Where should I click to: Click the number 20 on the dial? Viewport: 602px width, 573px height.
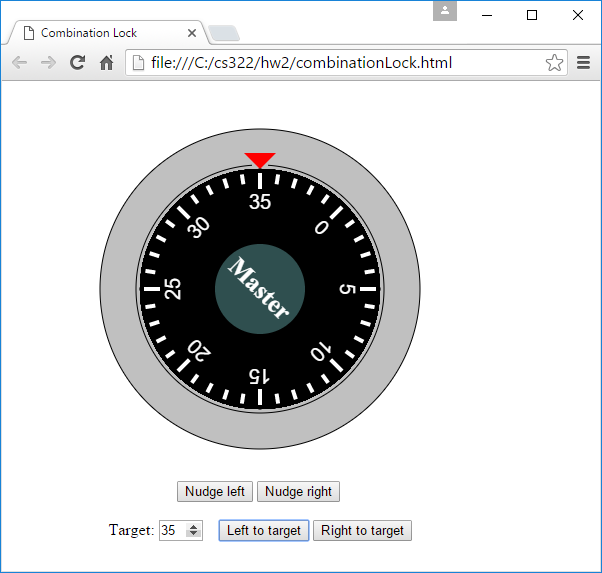pyautogui.click(x=199, y=351)
